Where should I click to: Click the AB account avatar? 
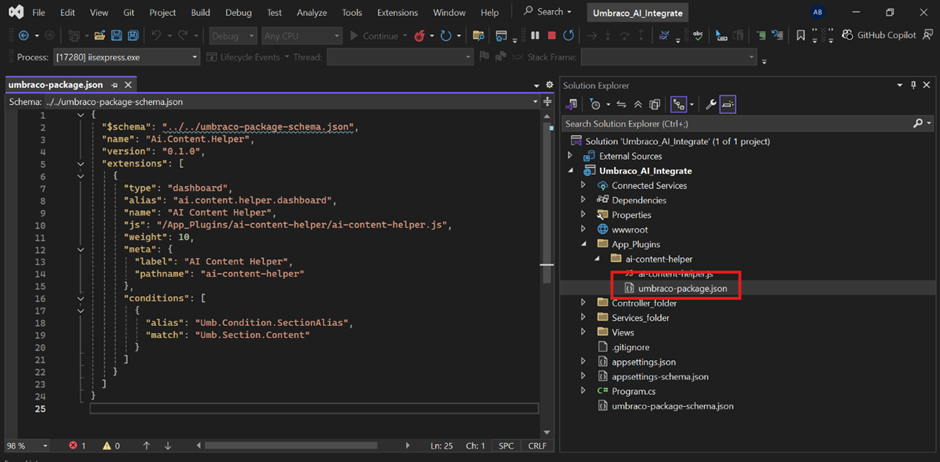(817, 12)
